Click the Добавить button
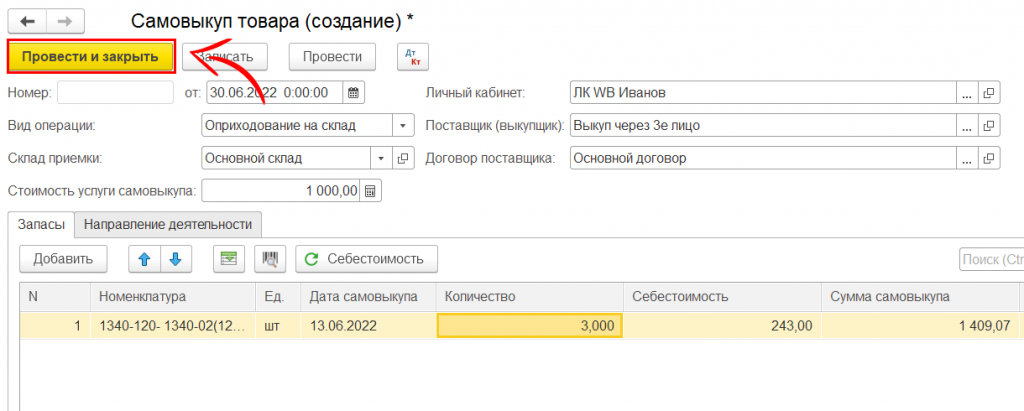1024x411 pixels. point(64,259)
